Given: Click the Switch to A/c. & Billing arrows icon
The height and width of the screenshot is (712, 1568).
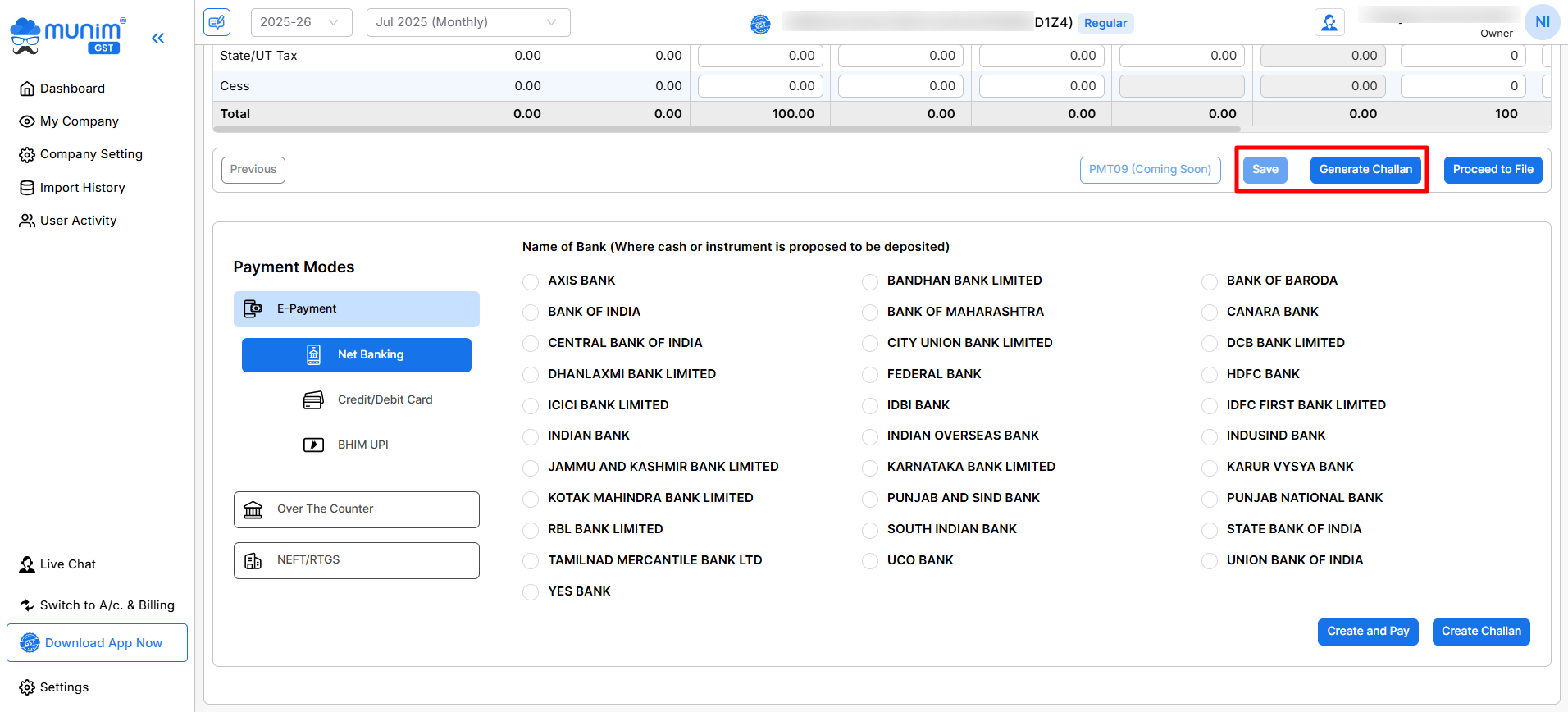Looking at the screenshot, I should pyautogui.click(x=27, y=605).
